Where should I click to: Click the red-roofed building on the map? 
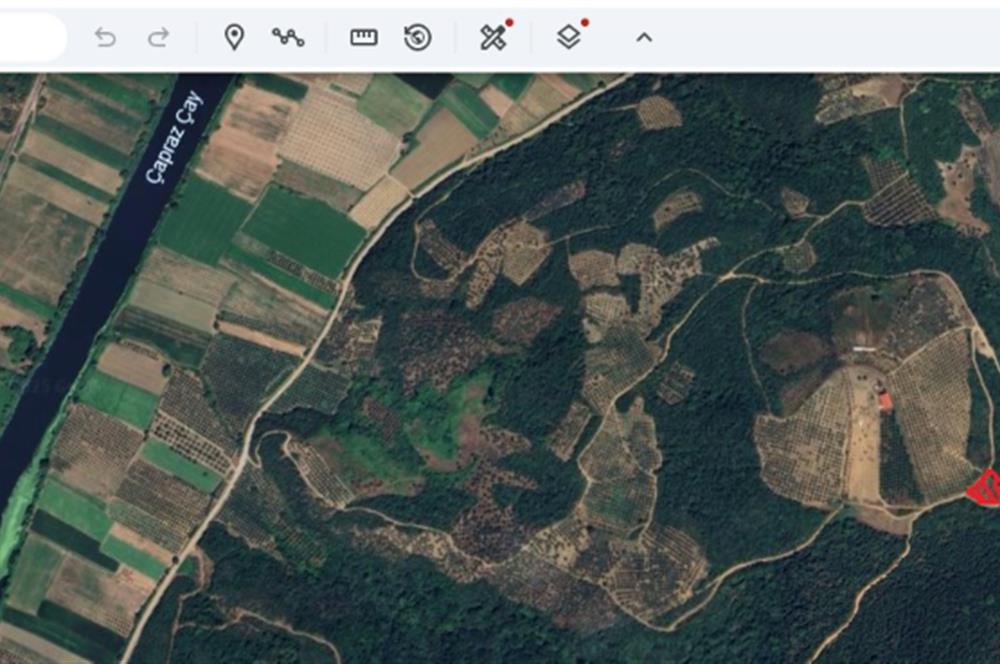[x=886, y=400]
